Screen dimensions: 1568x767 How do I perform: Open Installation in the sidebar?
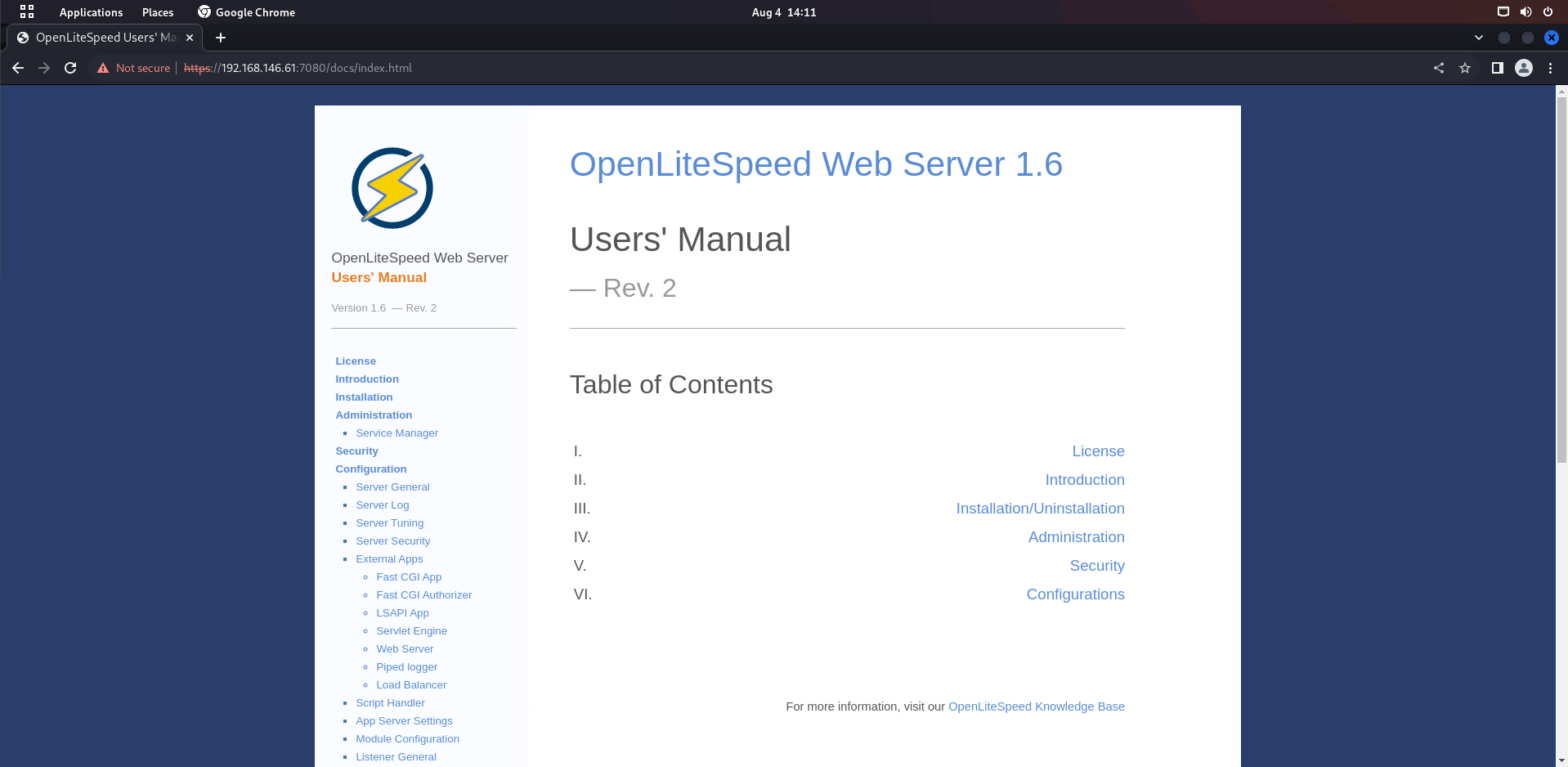click(x=364, y=397)
